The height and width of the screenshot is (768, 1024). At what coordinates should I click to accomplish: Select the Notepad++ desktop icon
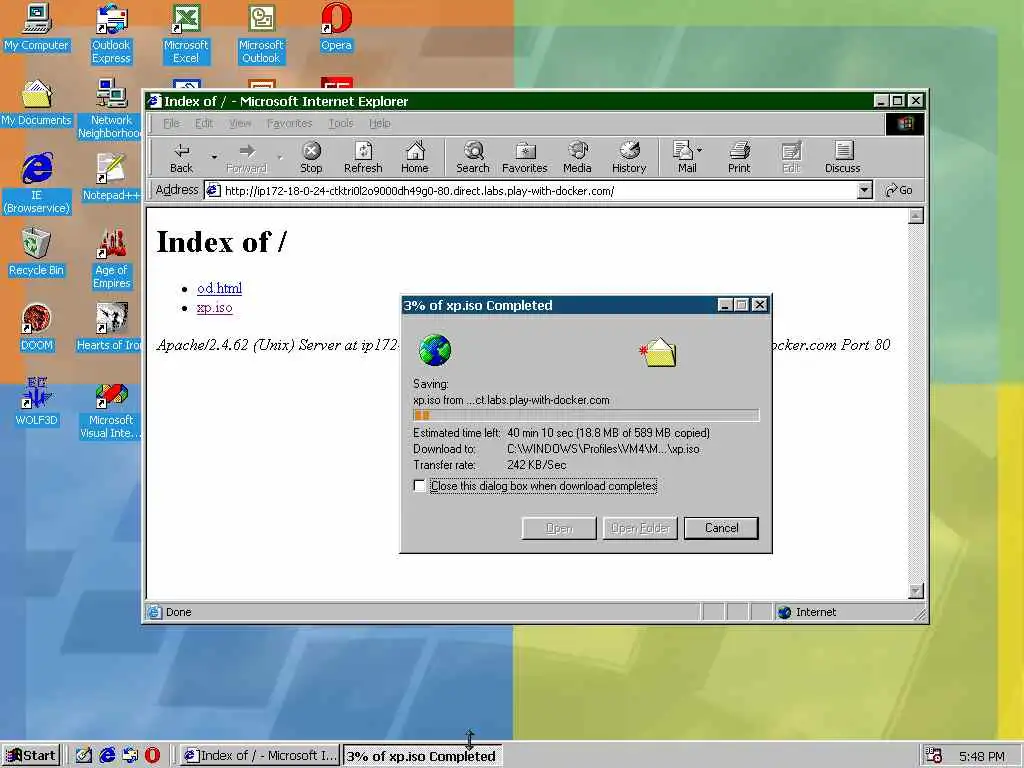click(x=111, y=177)
